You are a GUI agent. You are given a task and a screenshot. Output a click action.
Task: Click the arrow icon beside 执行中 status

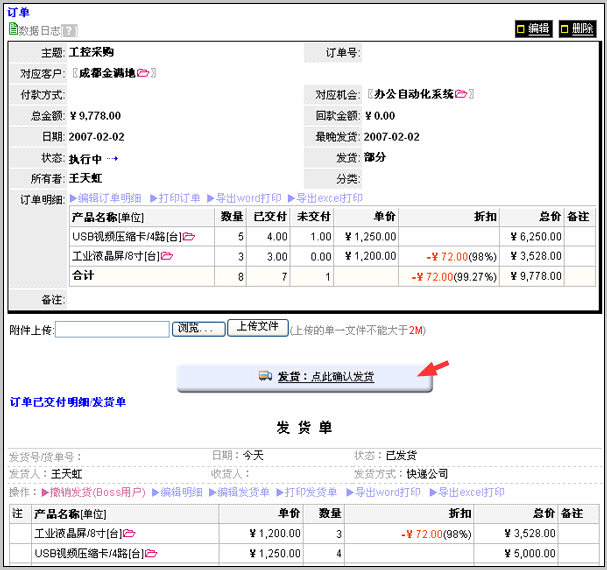(x=113, y=159)
